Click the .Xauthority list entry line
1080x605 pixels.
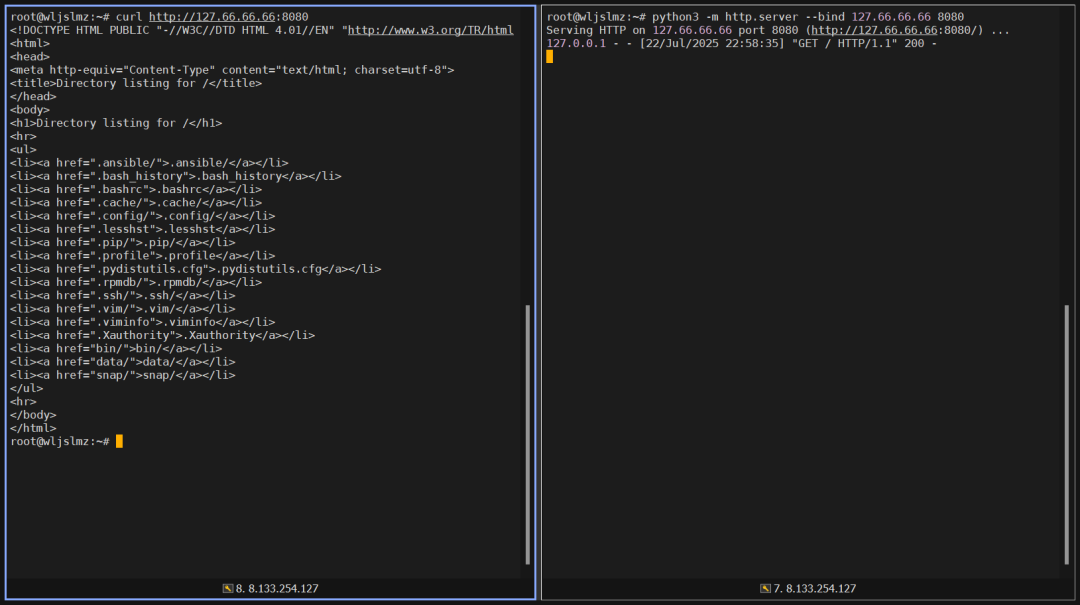pyautogui.click(x=162, y=335)
